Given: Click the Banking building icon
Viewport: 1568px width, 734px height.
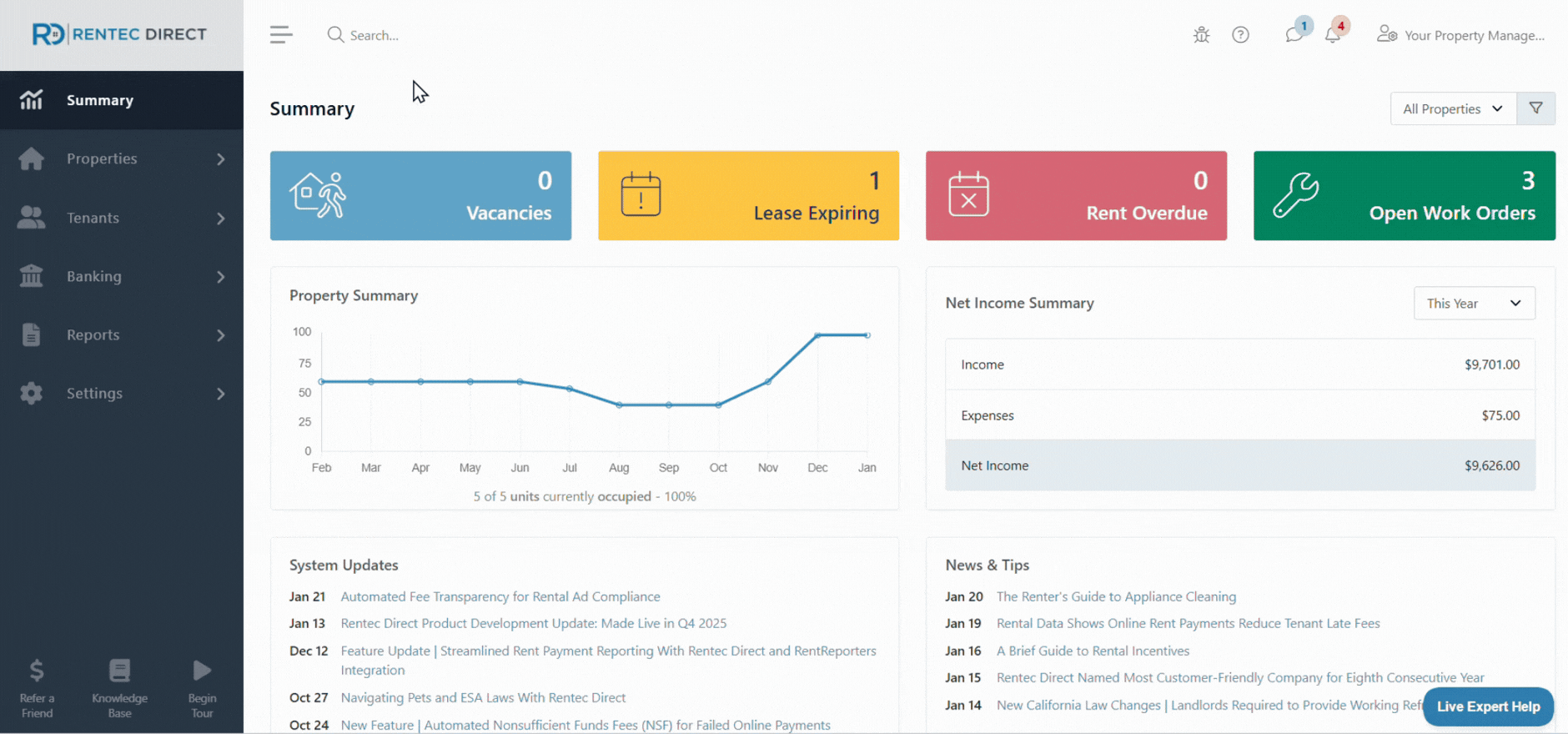Looking at the screenshot, I should coord(31,276).
